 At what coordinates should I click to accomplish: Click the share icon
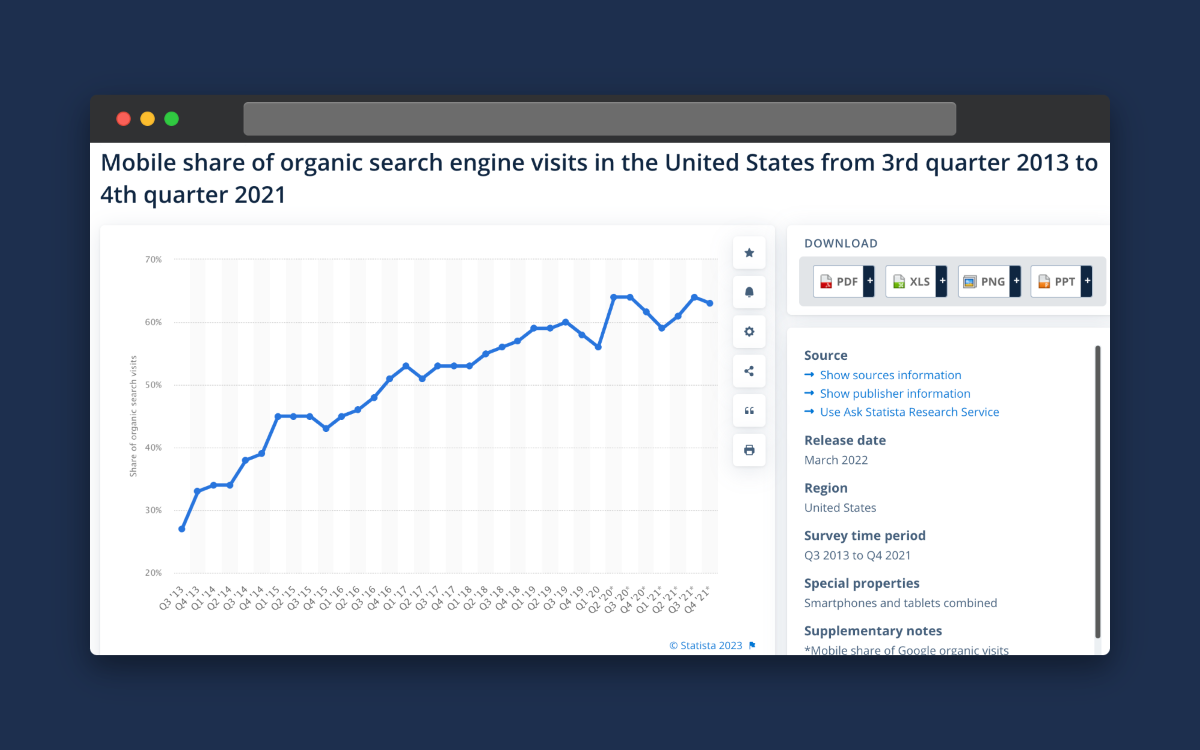point(749,371)
